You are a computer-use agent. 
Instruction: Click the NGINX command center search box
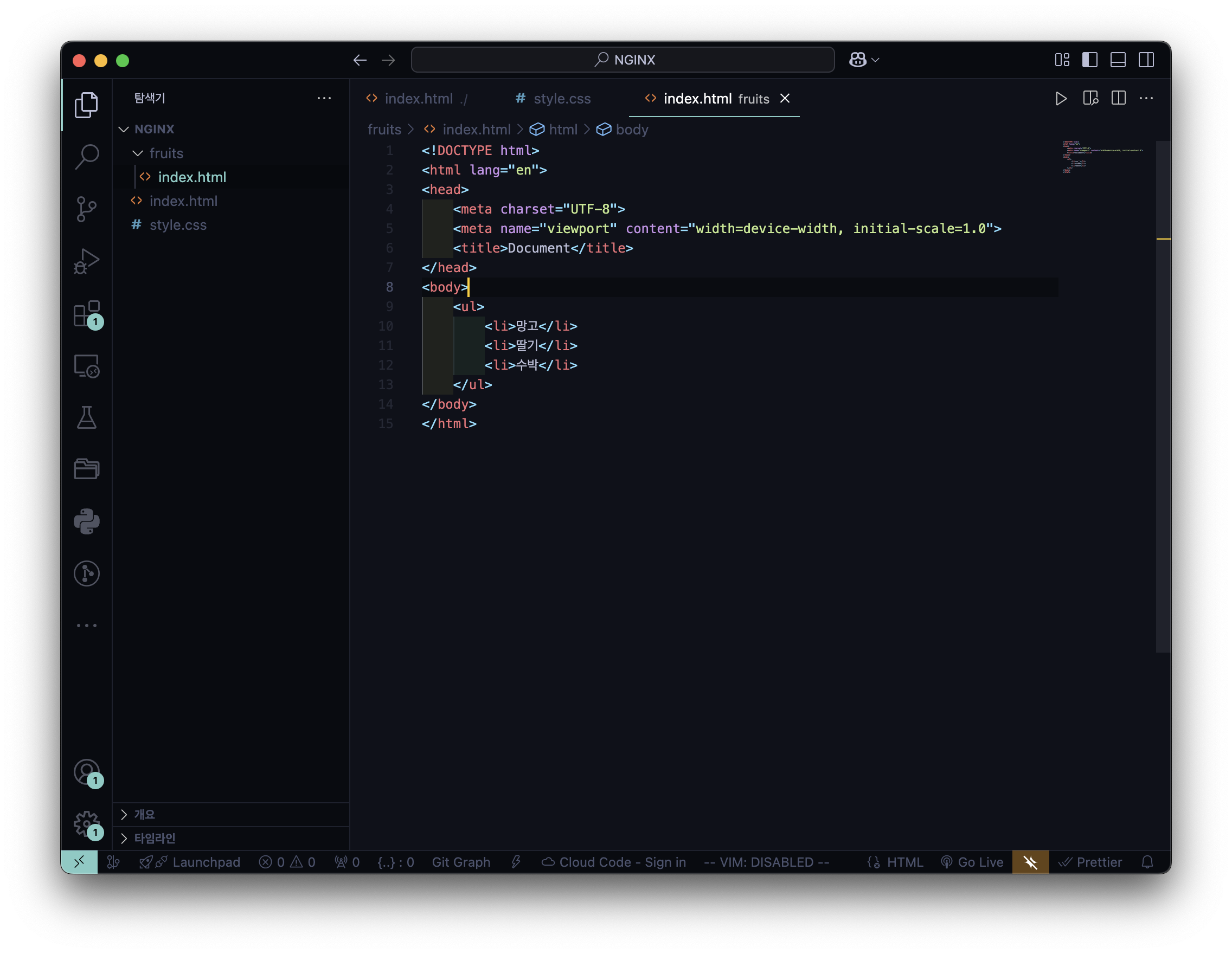coord(623,60)
